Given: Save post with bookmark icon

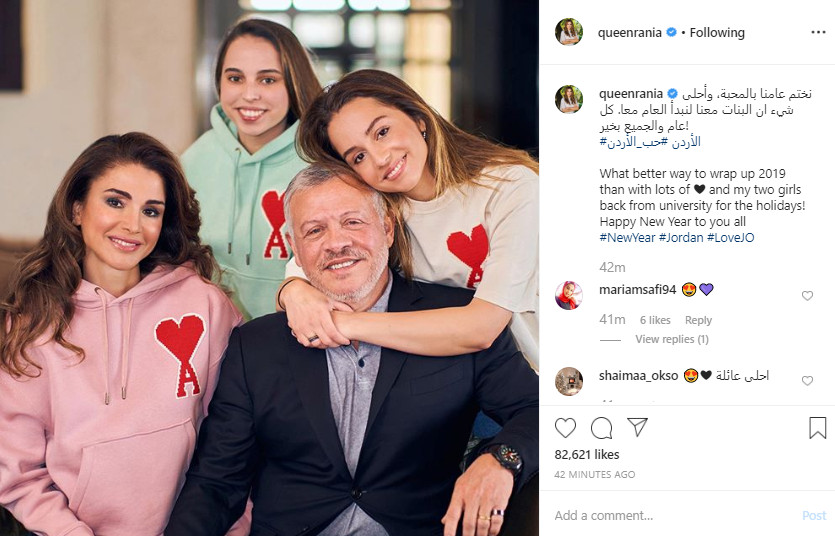Looking at the screenshot, I should pos(817,427).
